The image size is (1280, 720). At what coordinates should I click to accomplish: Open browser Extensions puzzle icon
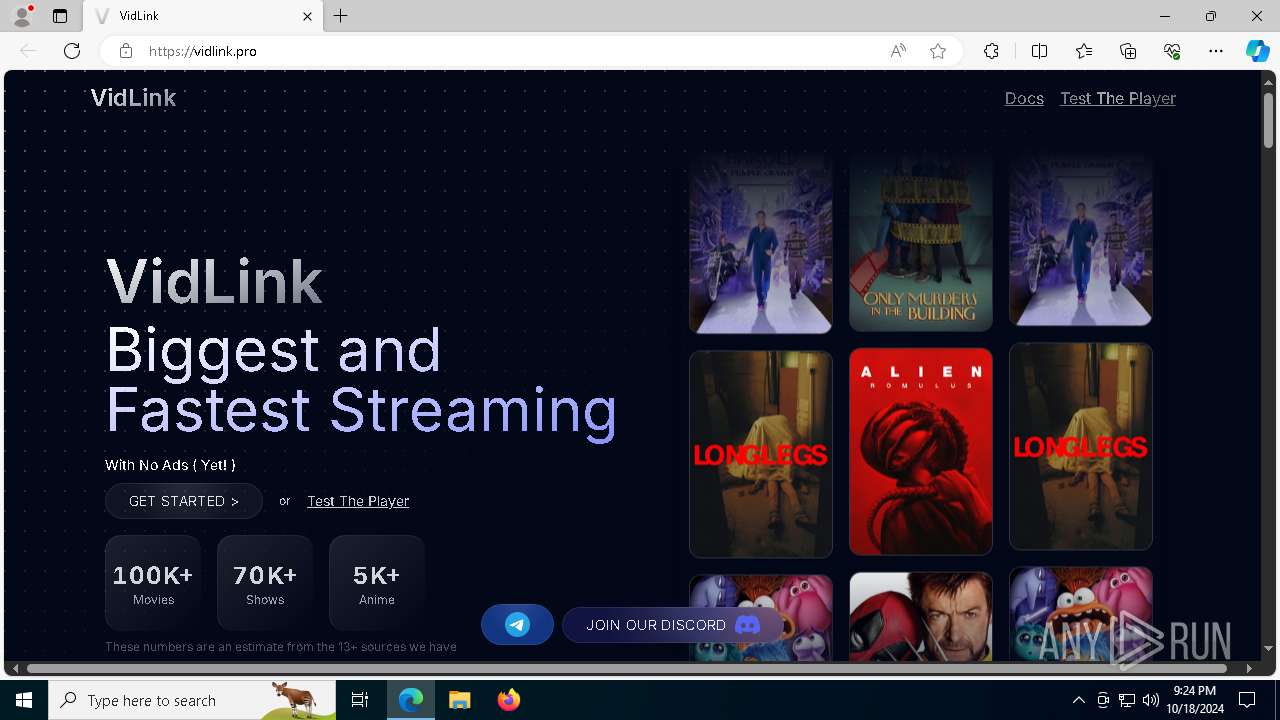[x=991, y=51]
